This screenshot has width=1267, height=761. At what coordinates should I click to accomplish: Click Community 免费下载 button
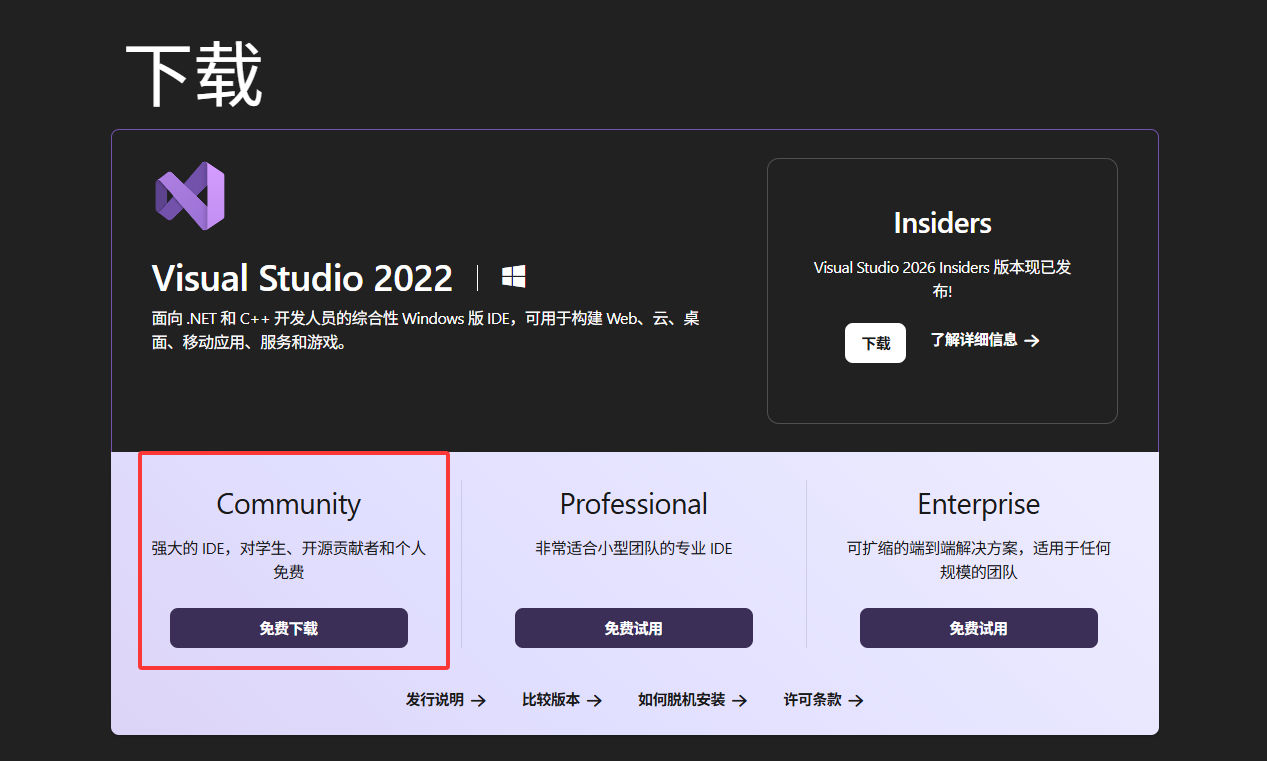289,628
